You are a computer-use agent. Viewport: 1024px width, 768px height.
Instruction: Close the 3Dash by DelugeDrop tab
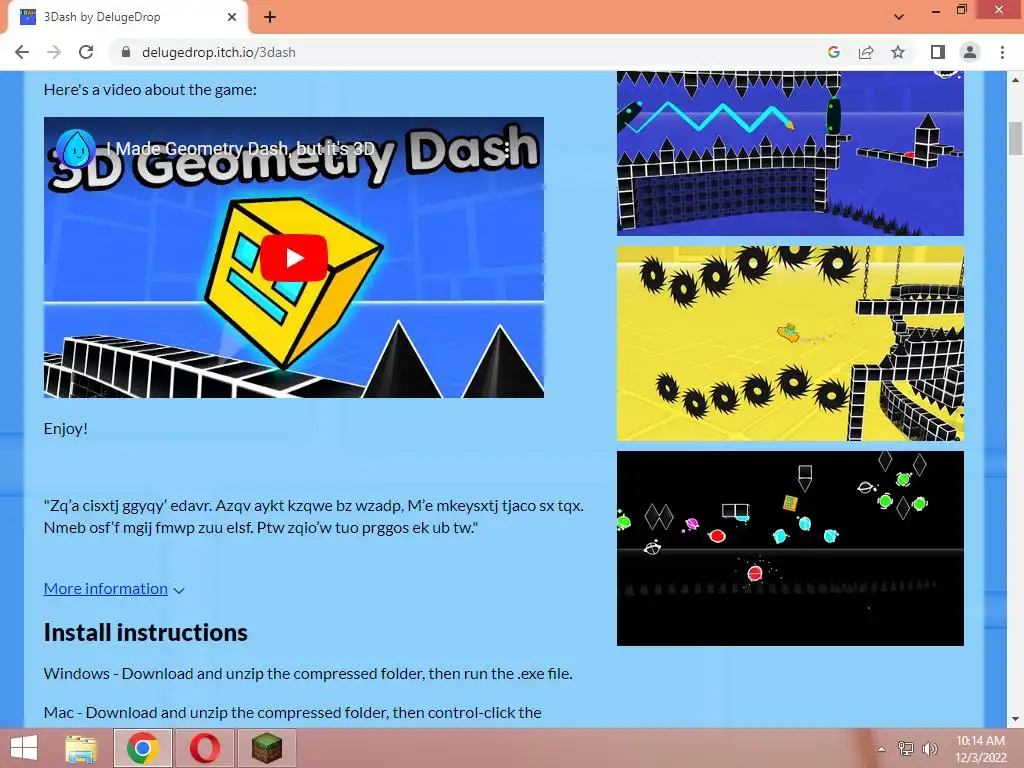point(232,17)
